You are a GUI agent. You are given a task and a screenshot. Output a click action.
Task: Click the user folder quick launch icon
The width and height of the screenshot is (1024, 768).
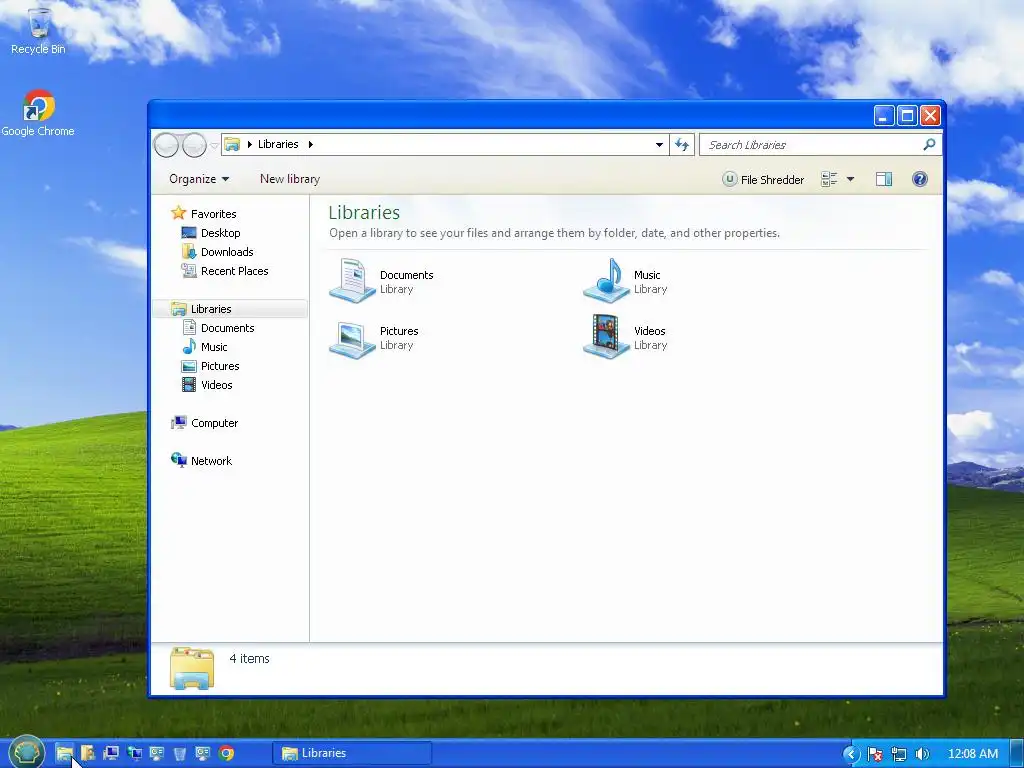(88, 753)
